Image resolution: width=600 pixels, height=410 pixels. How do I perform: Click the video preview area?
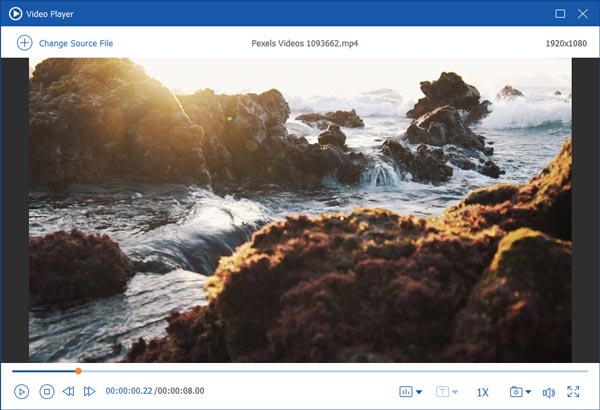300,210
